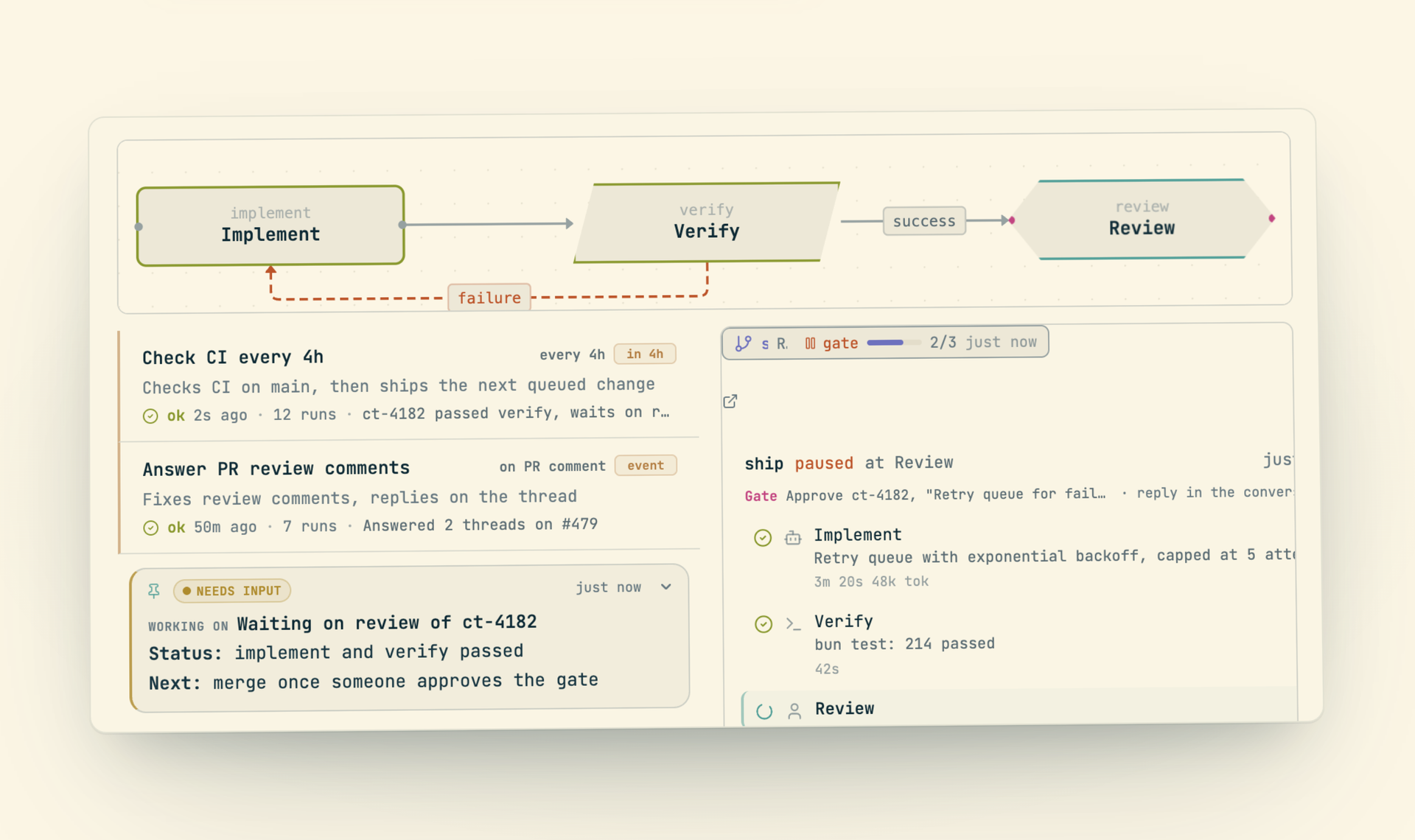Click the Waiting on review of ct-4182 title

click(x=387, y=623)
